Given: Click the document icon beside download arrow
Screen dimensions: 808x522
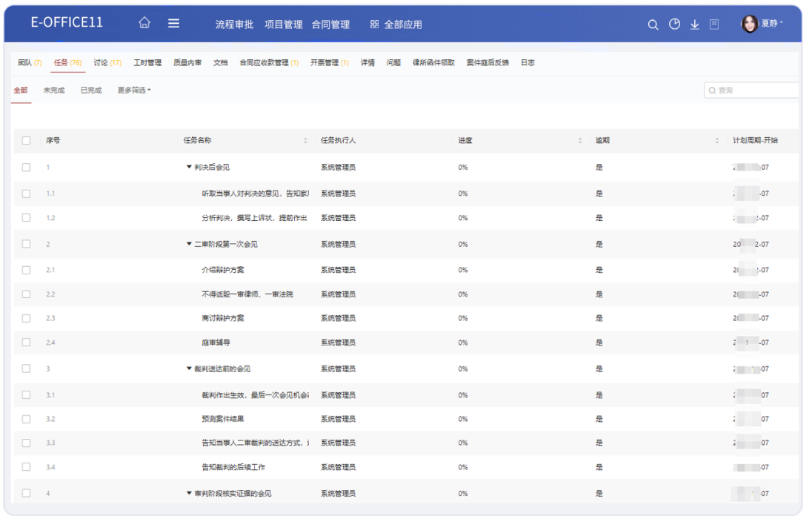Looking at the screenshot, I should (714, 25).
